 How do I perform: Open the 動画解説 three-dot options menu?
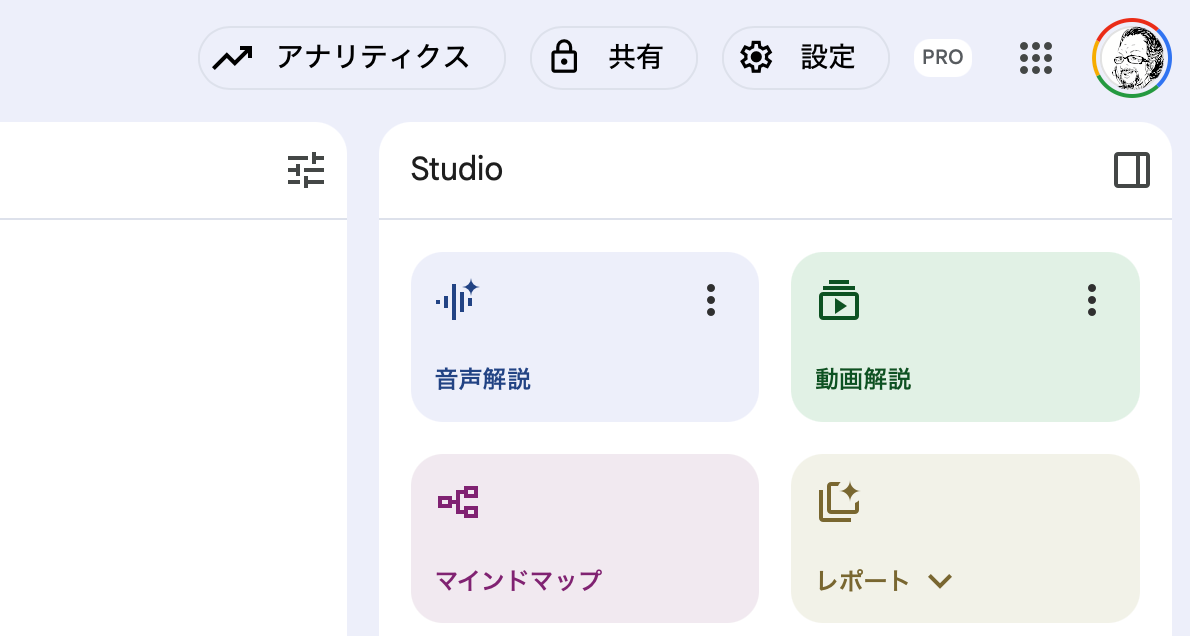click(x=1091, y=299)
